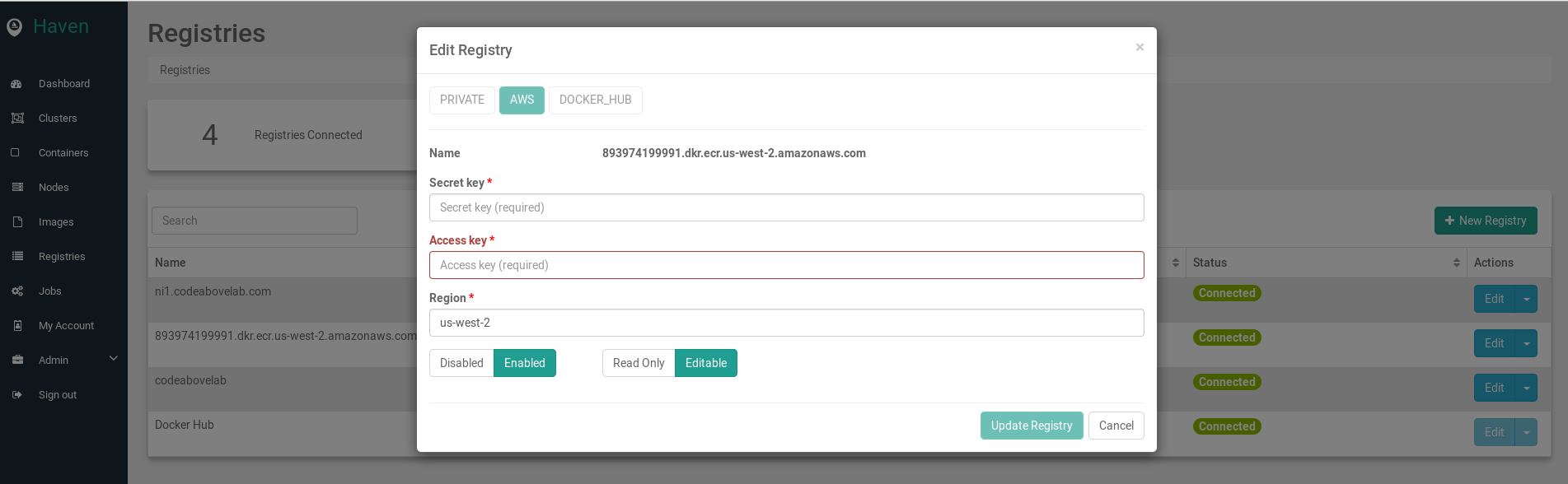Cancel the Edit Registry dialog
Viewport: 1568px width, 484px height.
[1116, 426]
